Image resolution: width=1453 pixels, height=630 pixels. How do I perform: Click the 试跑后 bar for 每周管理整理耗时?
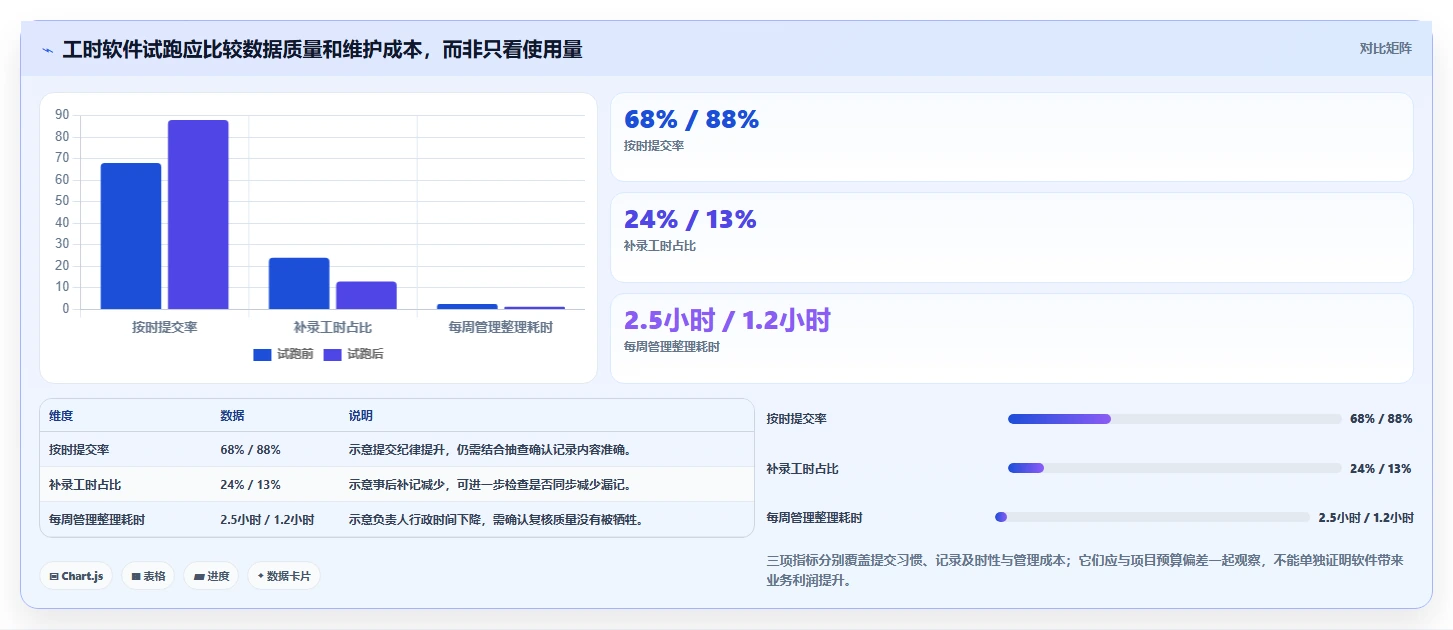tap(534, 307)
